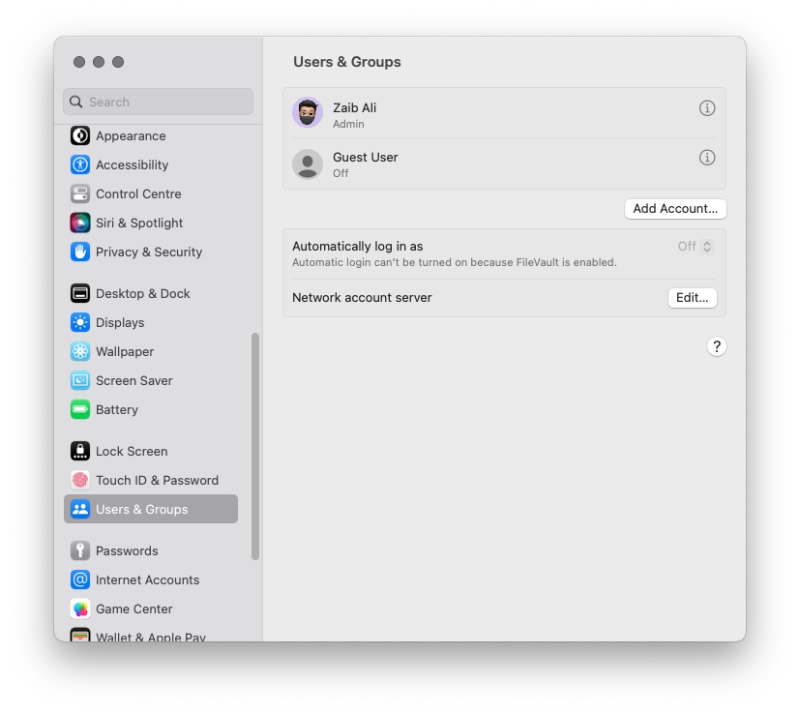800x713 pixels.
Task: Click the Privacy & Security hand icon
Action: pyautogui.click(x=80, y=252)
